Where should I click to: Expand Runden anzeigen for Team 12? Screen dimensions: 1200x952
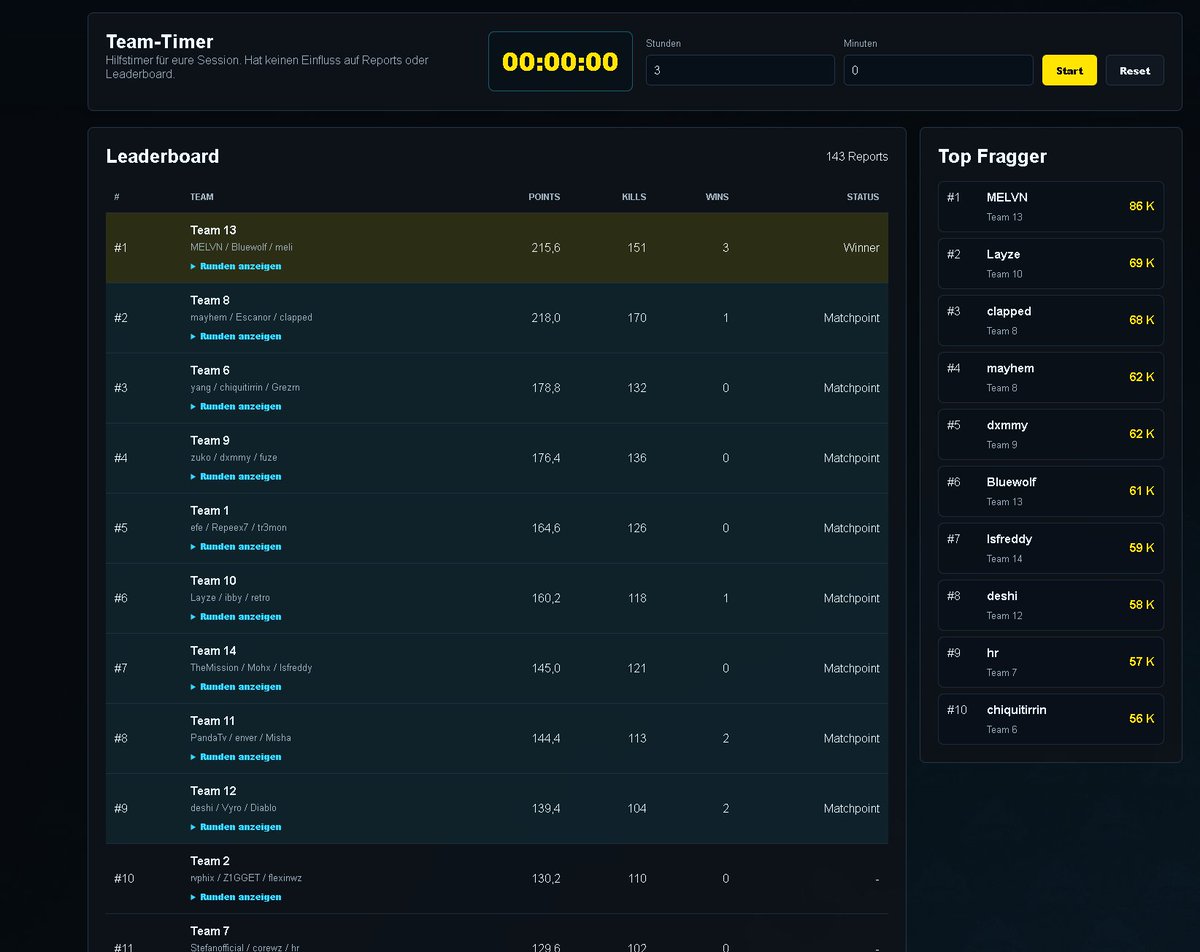pyautogui.click(x=236, y=827)
